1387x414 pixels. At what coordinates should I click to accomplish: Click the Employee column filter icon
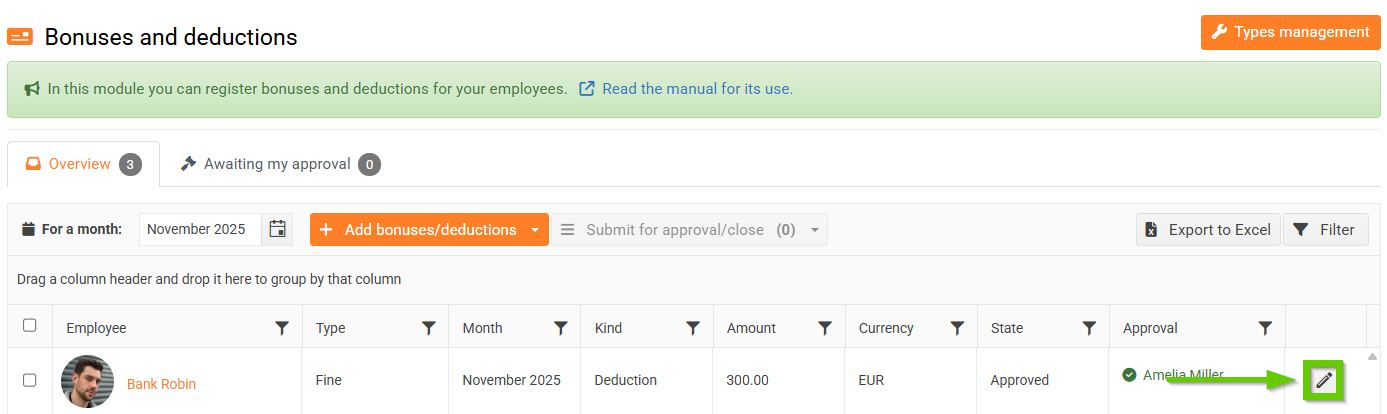coord(282,328)
